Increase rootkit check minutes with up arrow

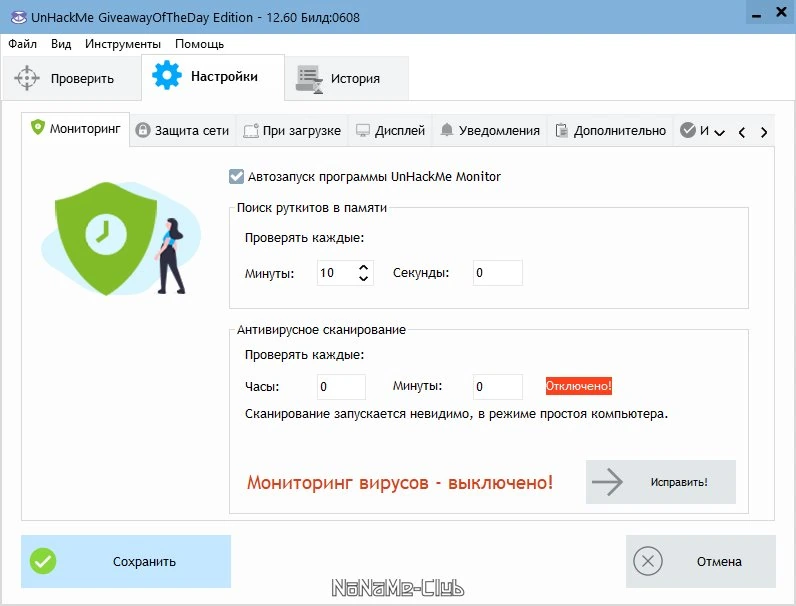point(363,267)
